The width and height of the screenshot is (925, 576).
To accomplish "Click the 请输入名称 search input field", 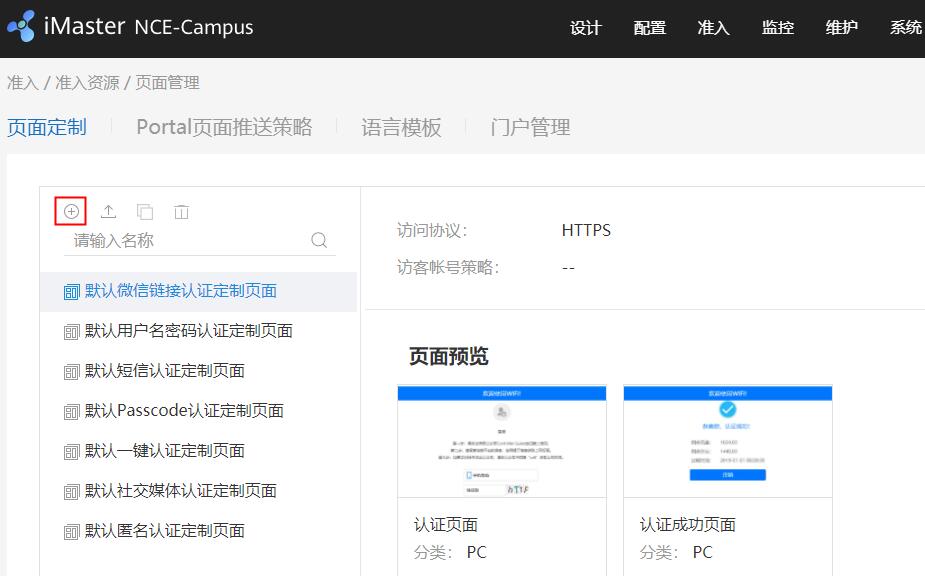I will tap(180, 240).
